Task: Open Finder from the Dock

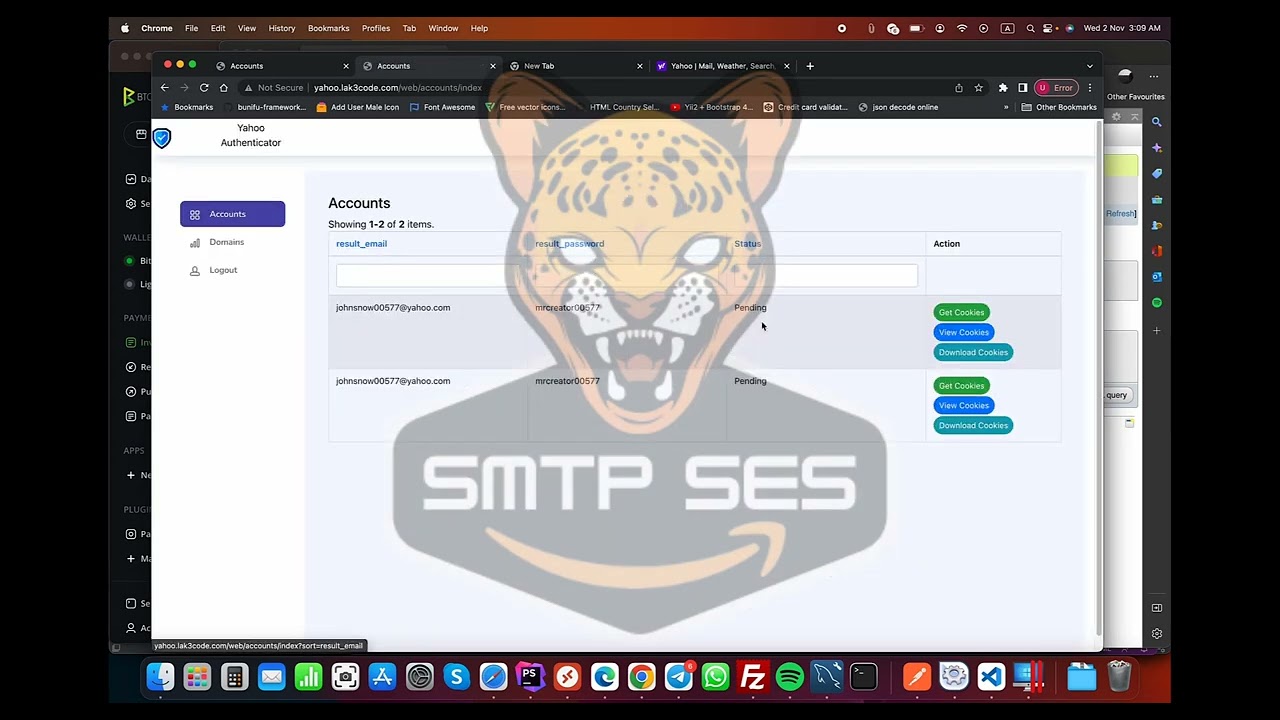Action: [x=160, y=677]
